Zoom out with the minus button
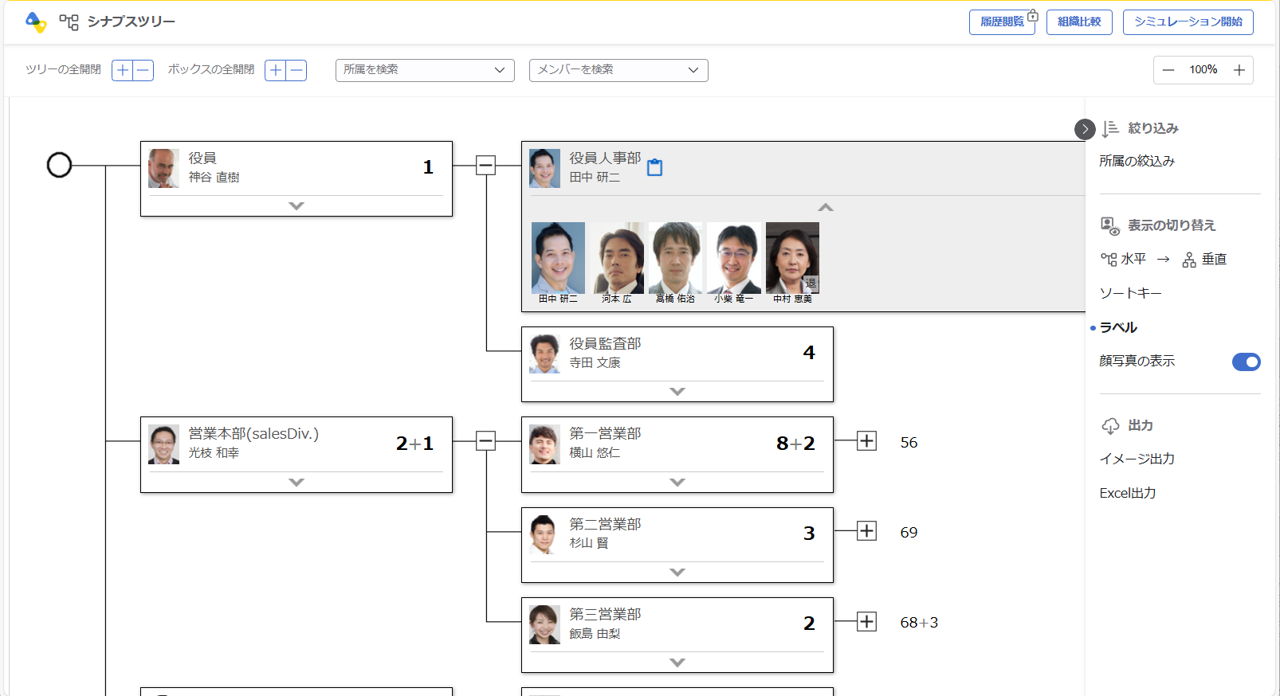 [1168, 70]
